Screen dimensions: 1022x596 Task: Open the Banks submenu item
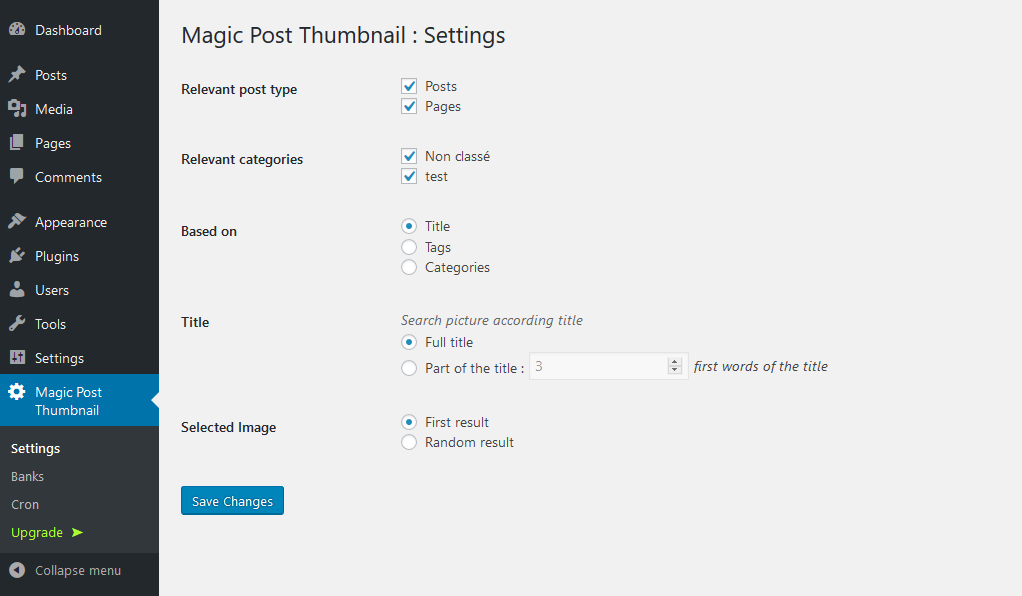click(x=27, y=477)
